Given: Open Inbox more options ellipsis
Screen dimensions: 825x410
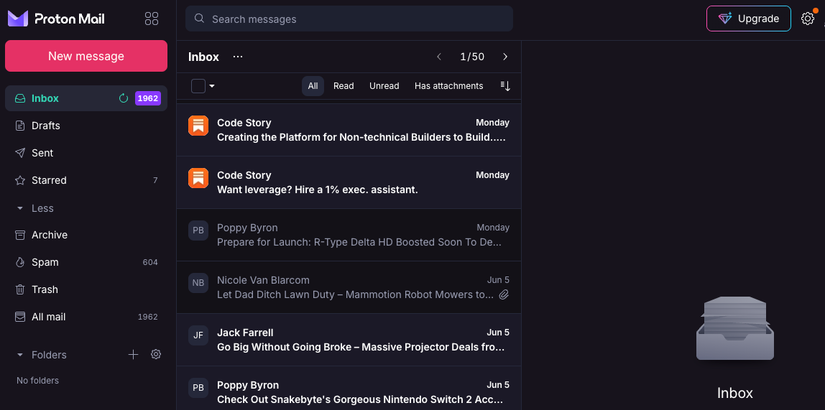Looking at the screenshot, I should click(238, 57).
